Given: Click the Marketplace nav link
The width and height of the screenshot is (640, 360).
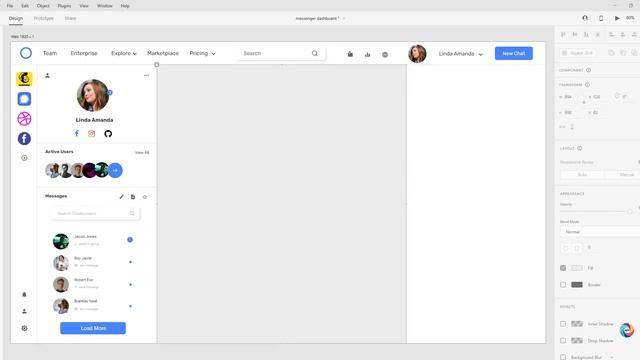Looking at the screenshot, I should click(x=163, y=53).
